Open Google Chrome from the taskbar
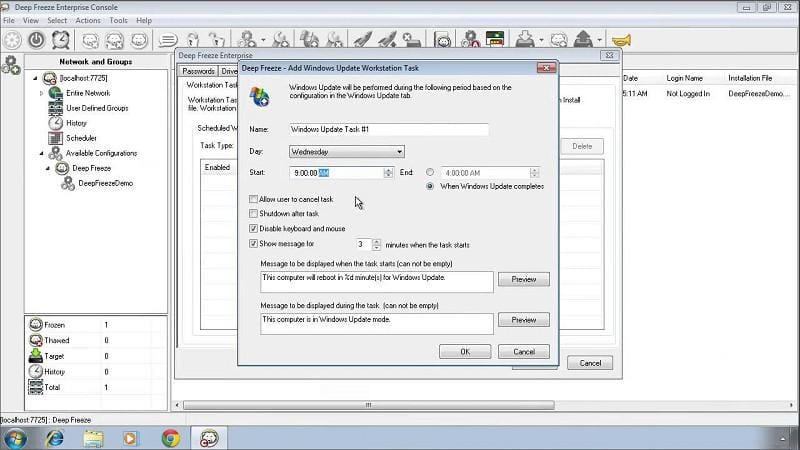Viewport: 800px width, 450px height. click(x=171, y=437)
